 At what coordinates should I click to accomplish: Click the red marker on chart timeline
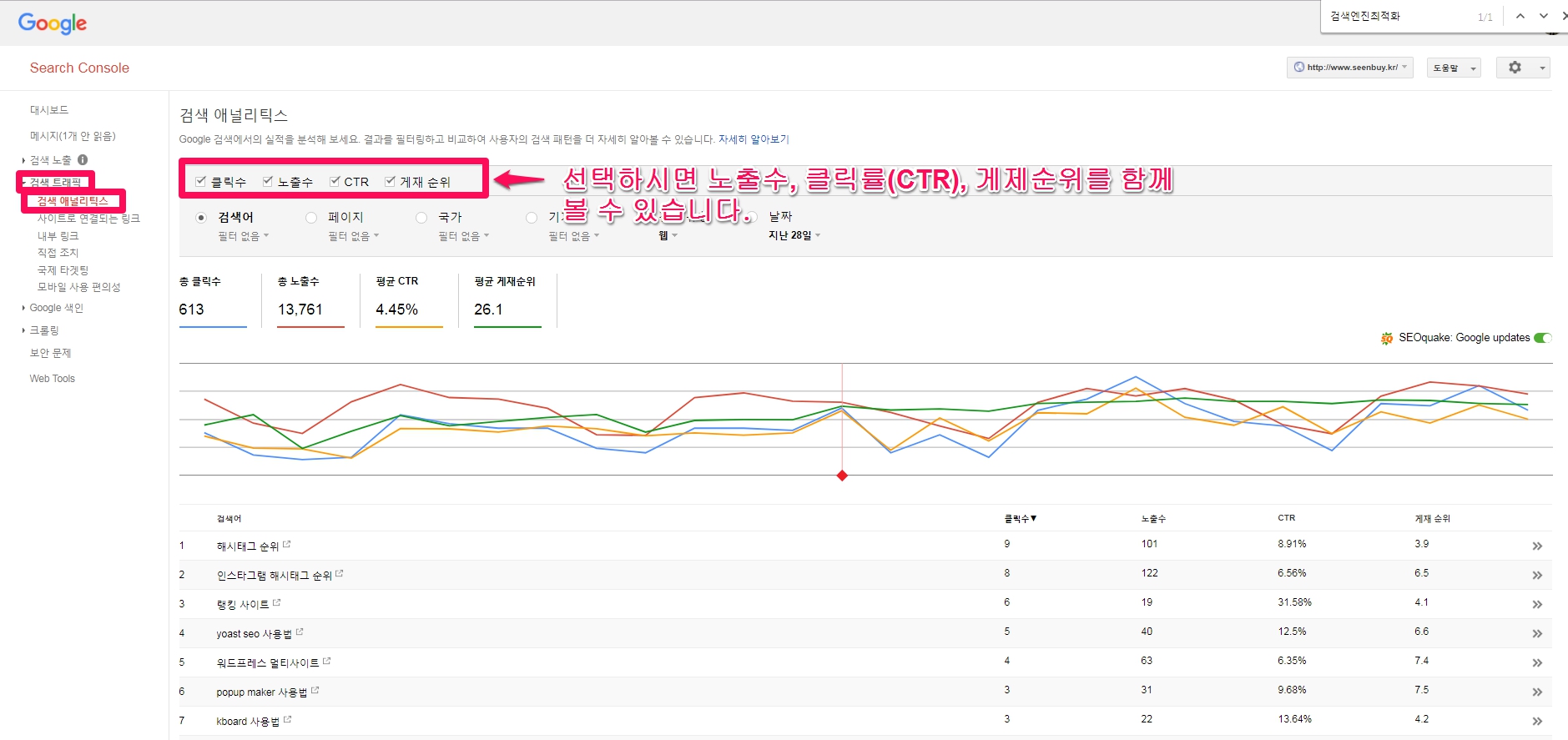pos(842,476)
